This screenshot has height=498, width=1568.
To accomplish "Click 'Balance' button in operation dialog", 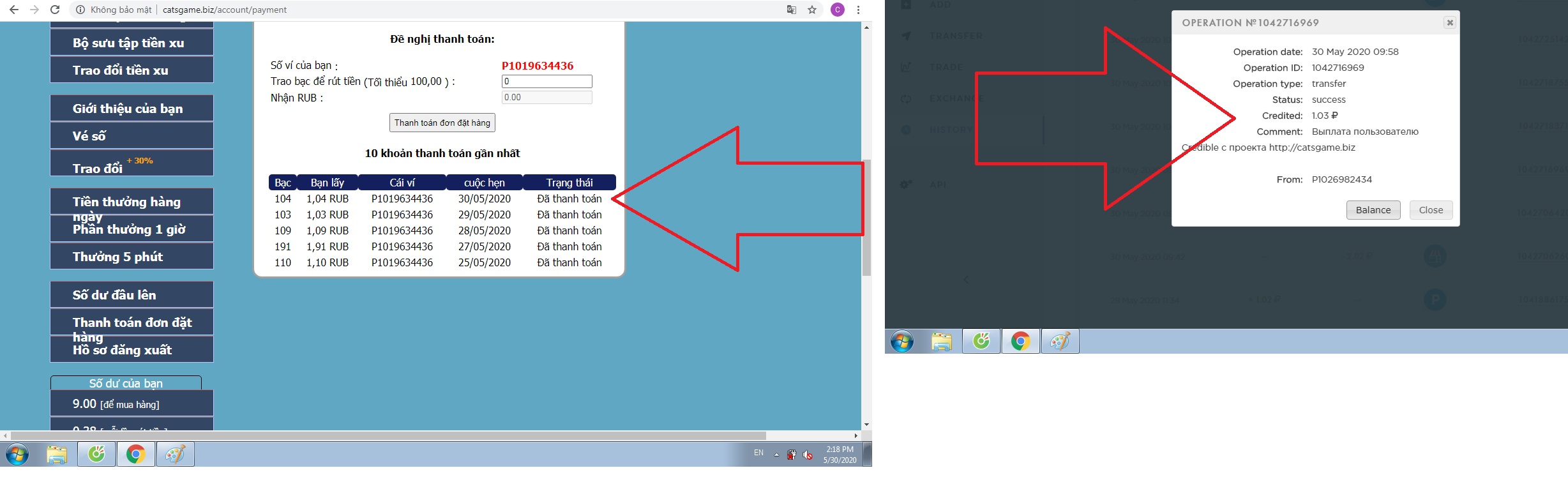I will click(x=1373, y=210).
